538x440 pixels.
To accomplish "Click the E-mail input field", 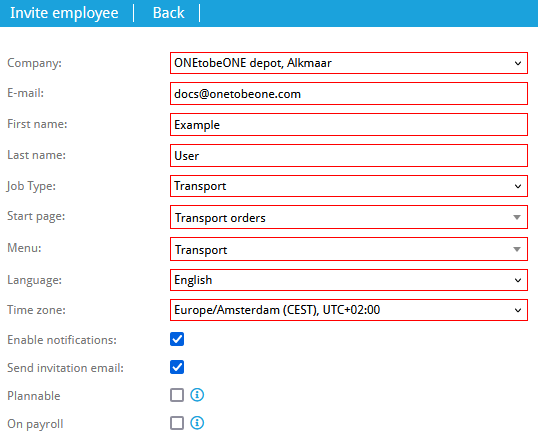I will (x=349, y=93).
